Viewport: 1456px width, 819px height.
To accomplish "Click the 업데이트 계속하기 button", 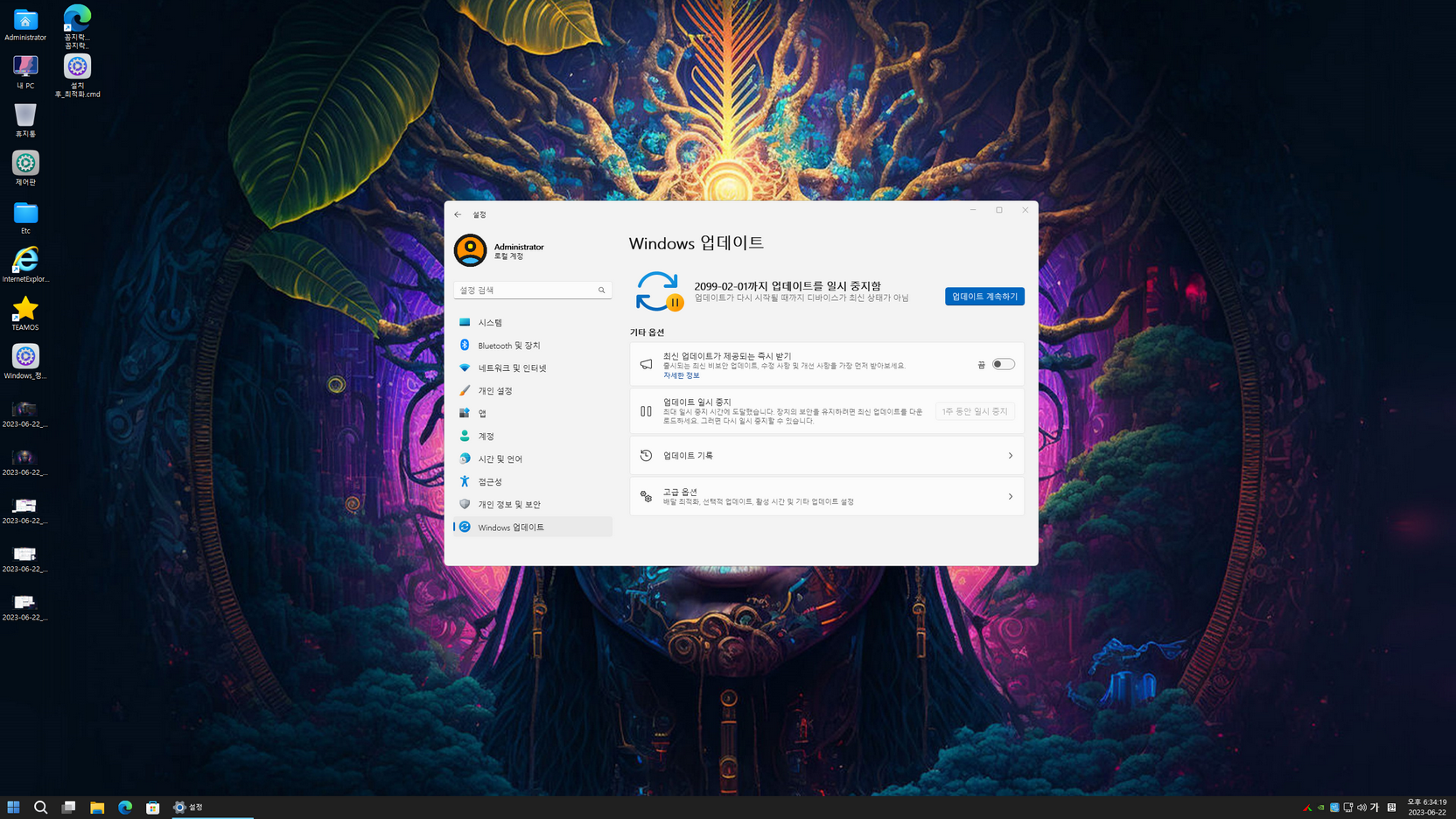I will click(x=984, y=297).
